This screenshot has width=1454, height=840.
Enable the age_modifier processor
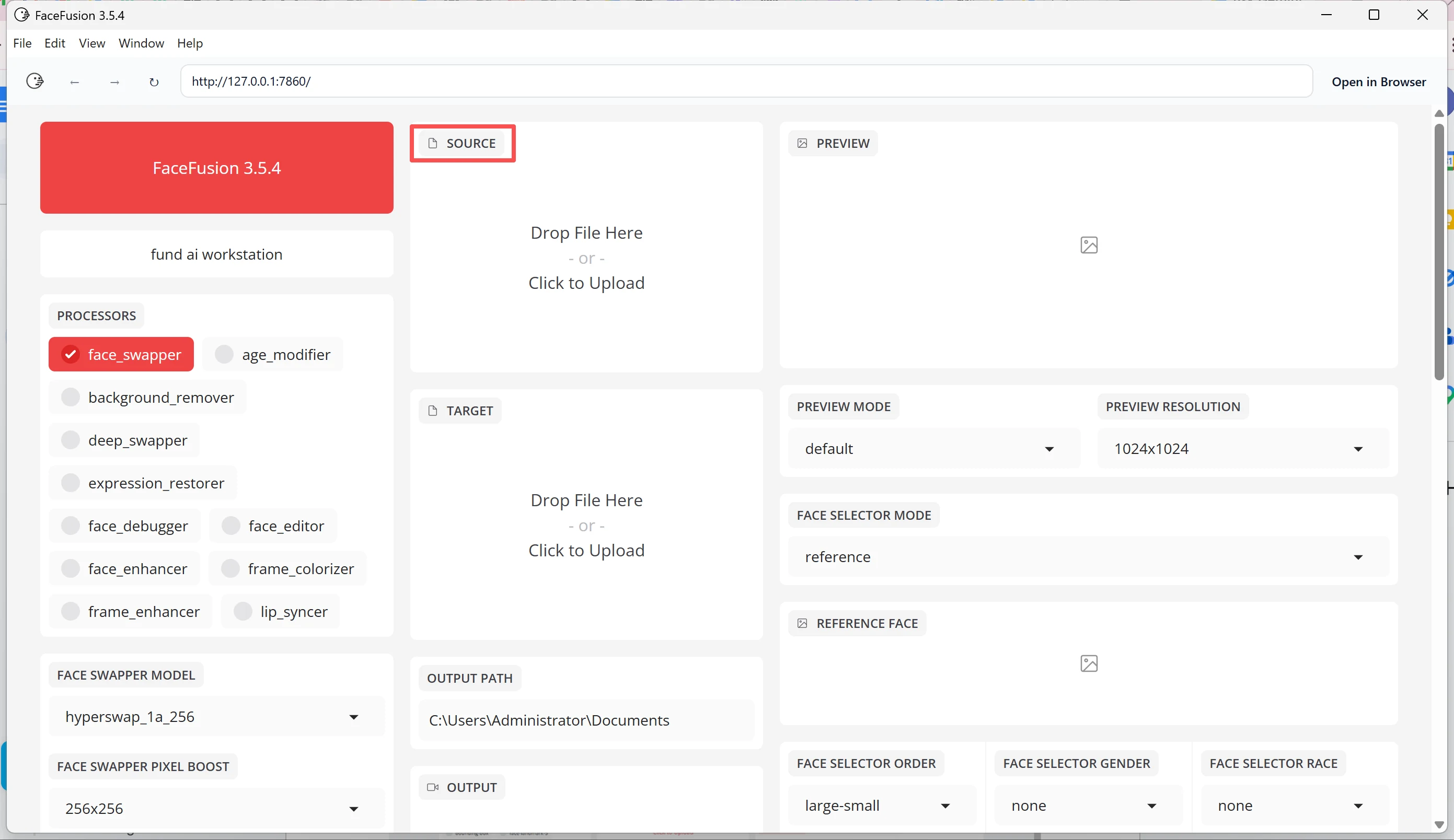click(273, 354)
